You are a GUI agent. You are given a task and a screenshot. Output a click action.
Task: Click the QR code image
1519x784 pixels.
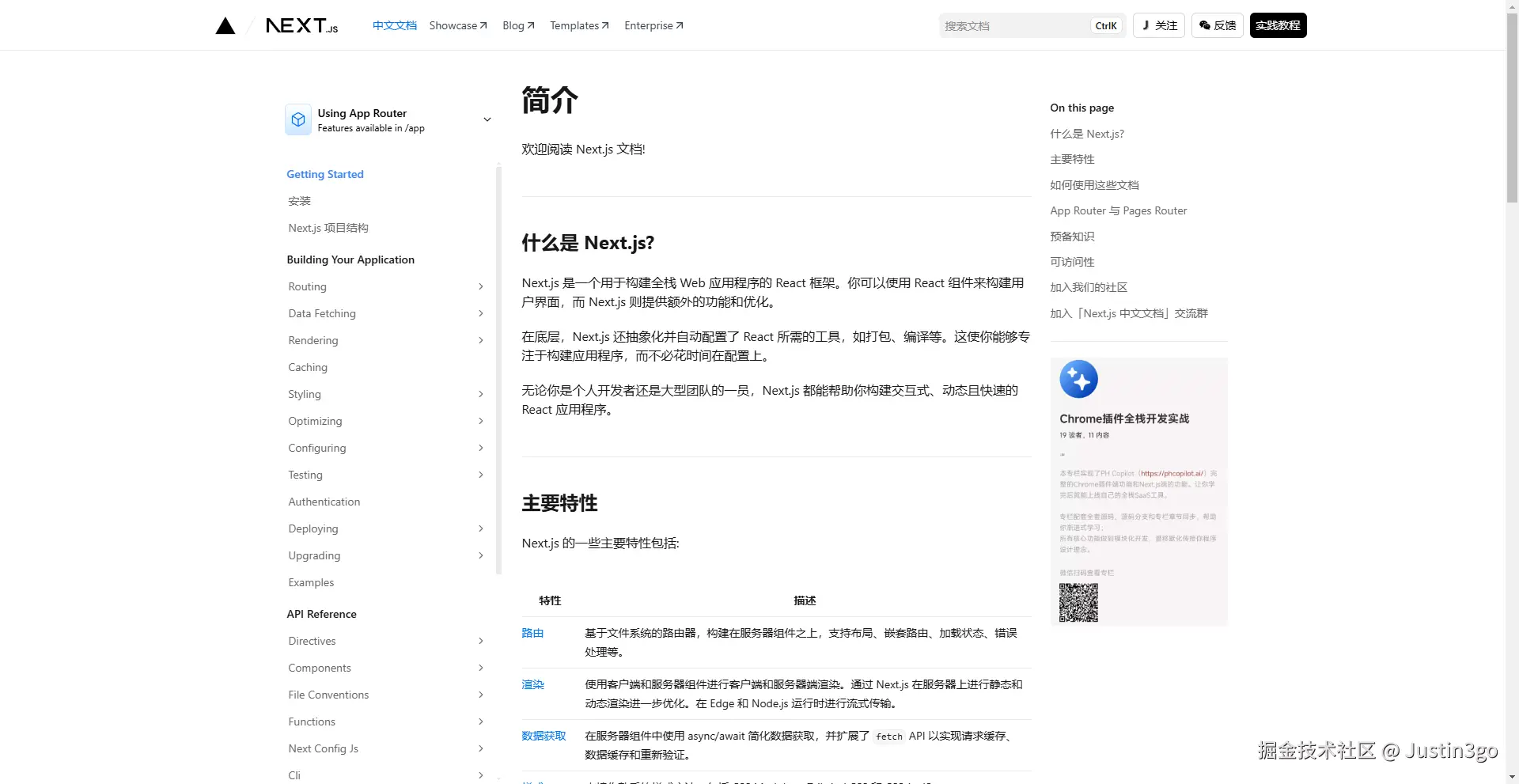[1079, 603]
